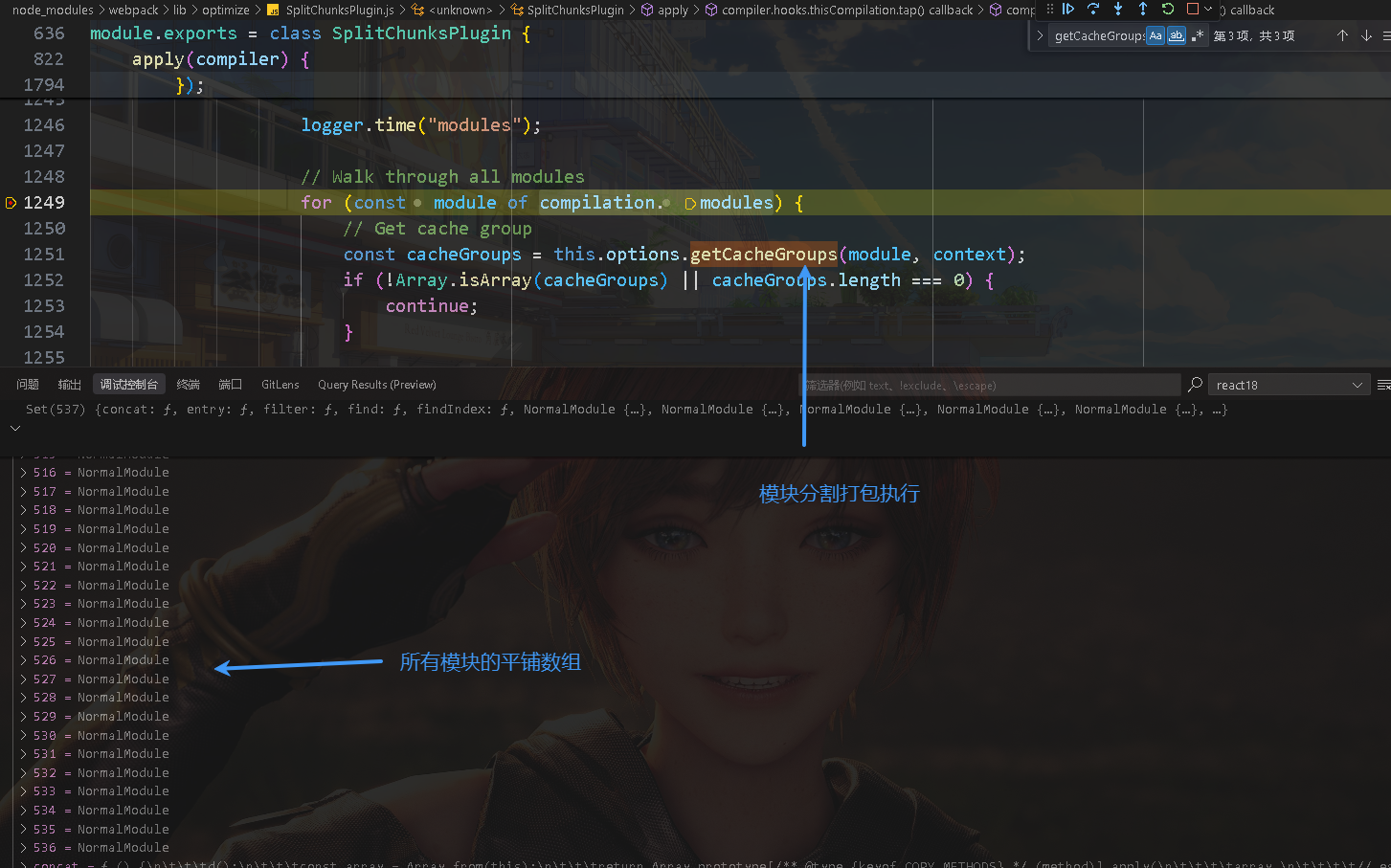Click webpack in the breadcrumb path
Viewport: 1391px width, 868px height.
(133, 10)
